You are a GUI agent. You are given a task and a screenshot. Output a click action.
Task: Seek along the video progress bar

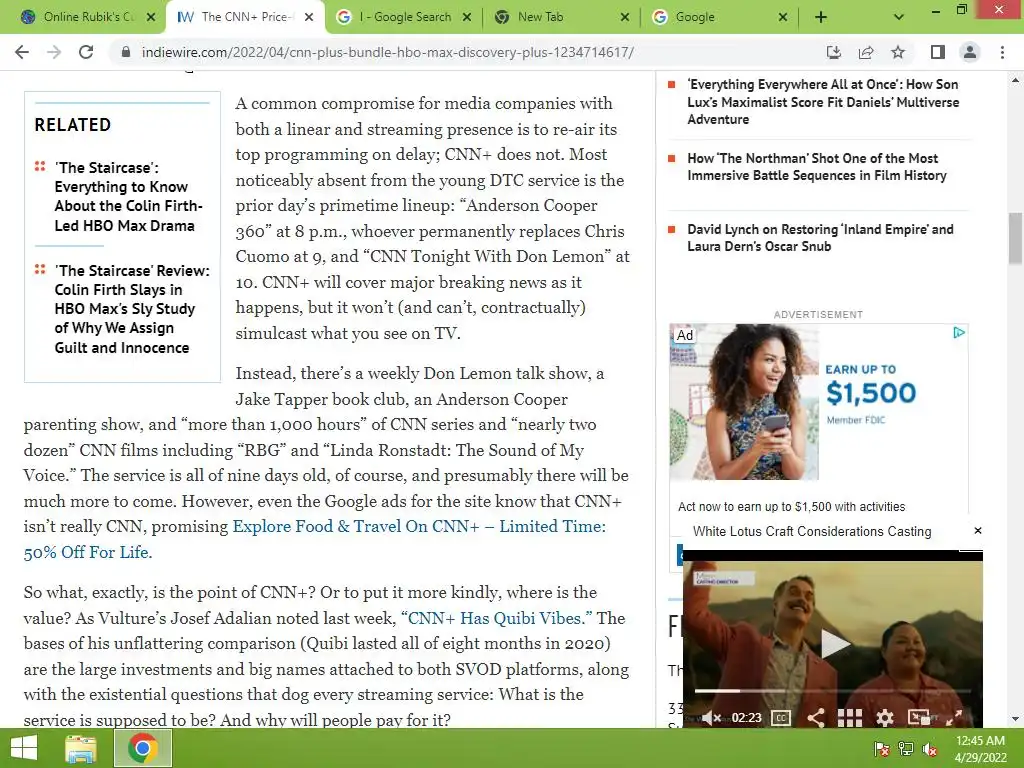click(833, 690)
